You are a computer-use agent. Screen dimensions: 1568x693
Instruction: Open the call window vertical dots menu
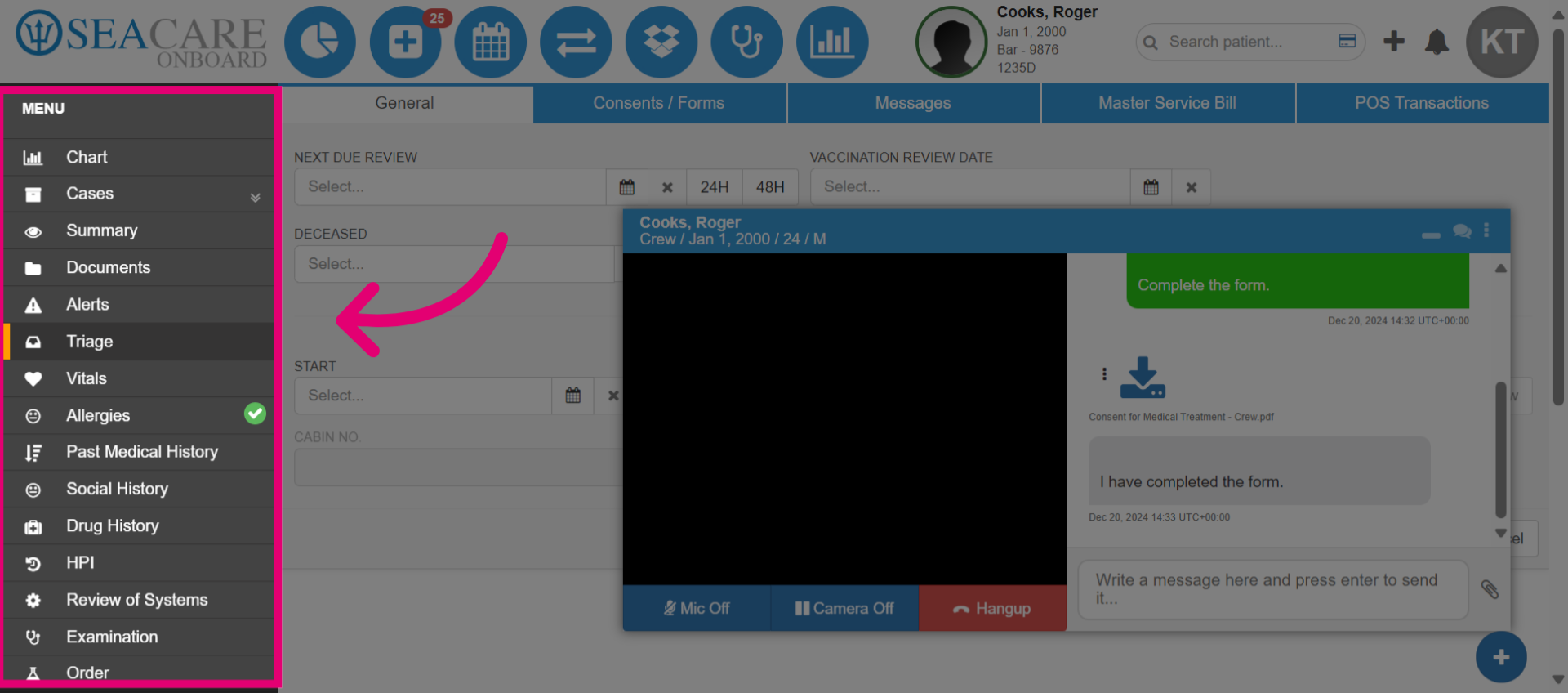pyautogui.click(x=1486, y=230)
